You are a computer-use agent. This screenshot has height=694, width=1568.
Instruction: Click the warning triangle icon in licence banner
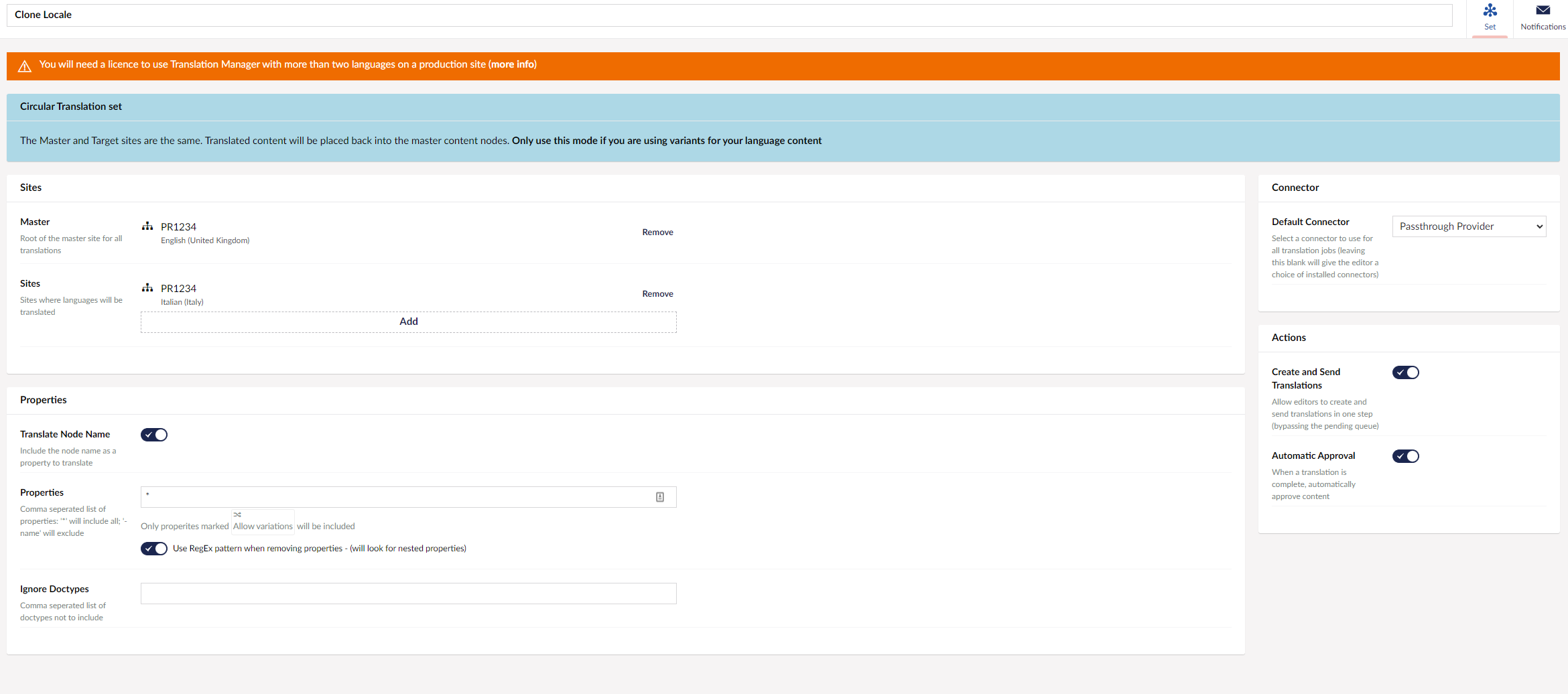click(x=25, y=66)
